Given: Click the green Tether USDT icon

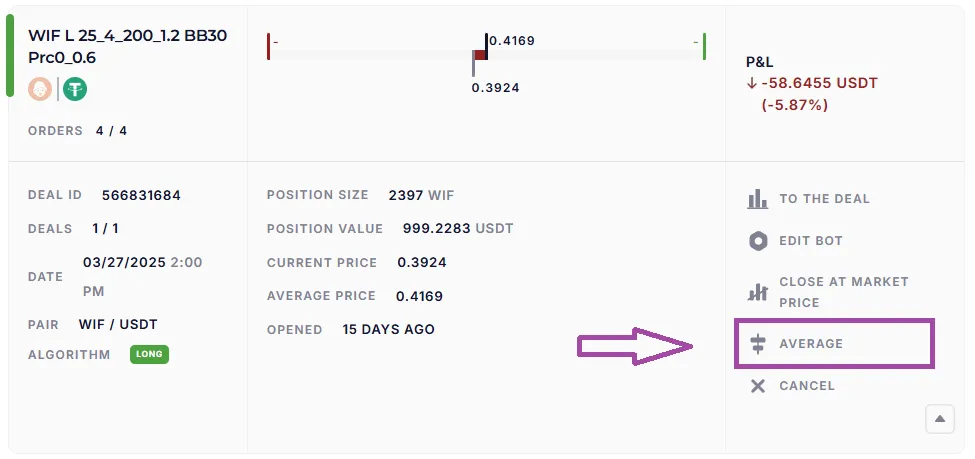Looking at the screenshot, I should (75, 89).
